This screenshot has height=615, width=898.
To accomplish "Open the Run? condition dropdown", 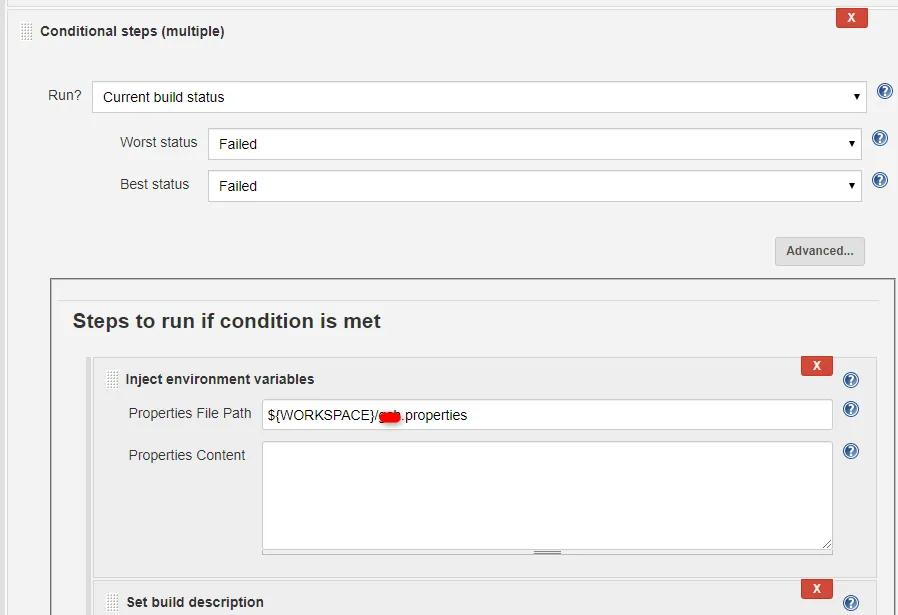I will pyautogui.click(x=479, y=97).
